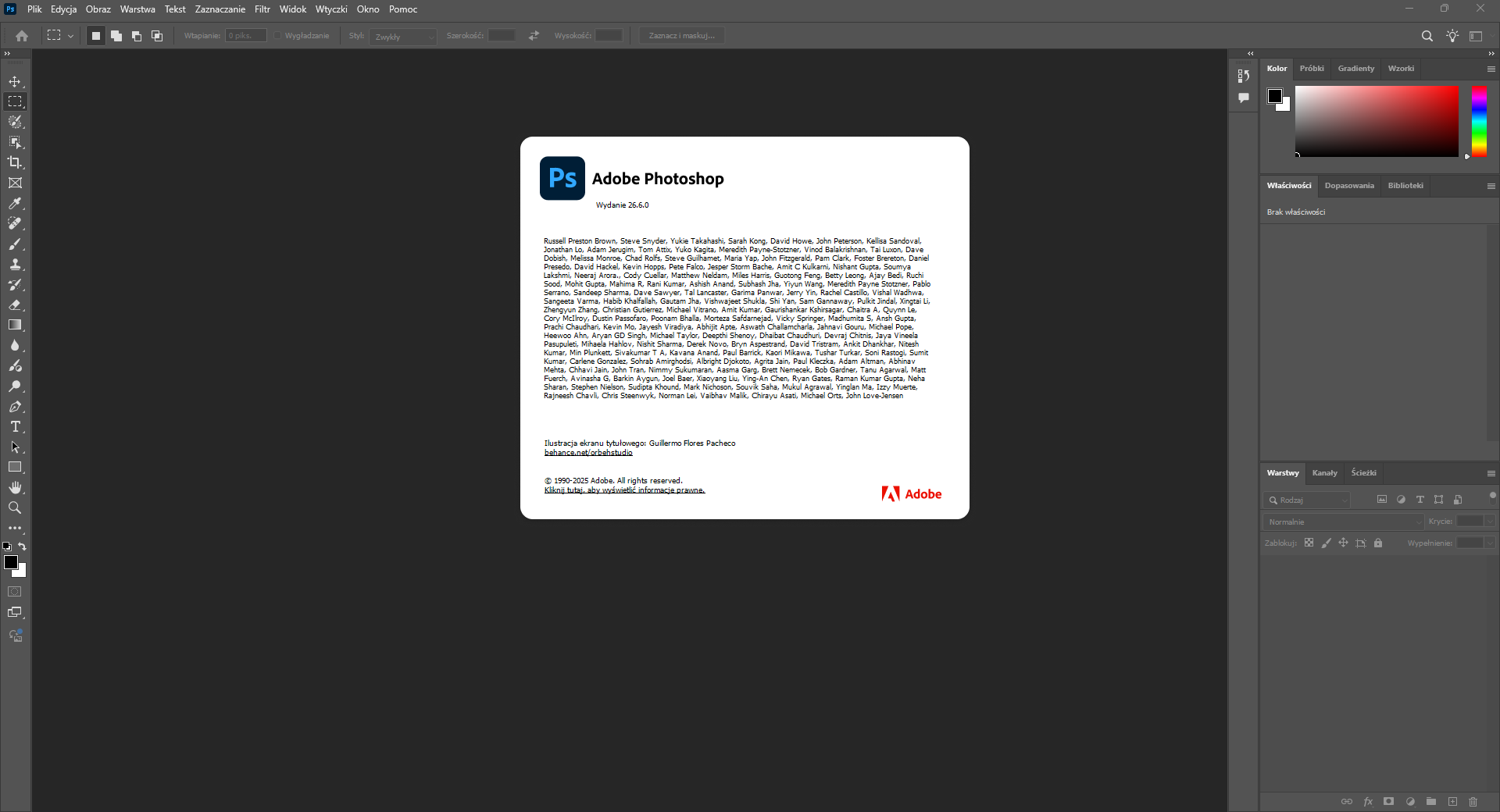
Task: Select the Clone Stamp tool
Action: (x=15, y=264)
